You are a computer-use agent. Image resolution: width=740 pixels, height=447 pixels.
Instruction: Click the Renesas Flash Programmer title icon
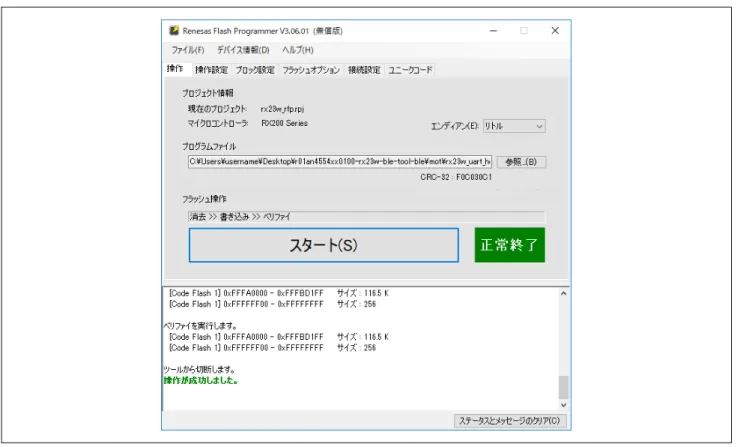coord(174,31)
